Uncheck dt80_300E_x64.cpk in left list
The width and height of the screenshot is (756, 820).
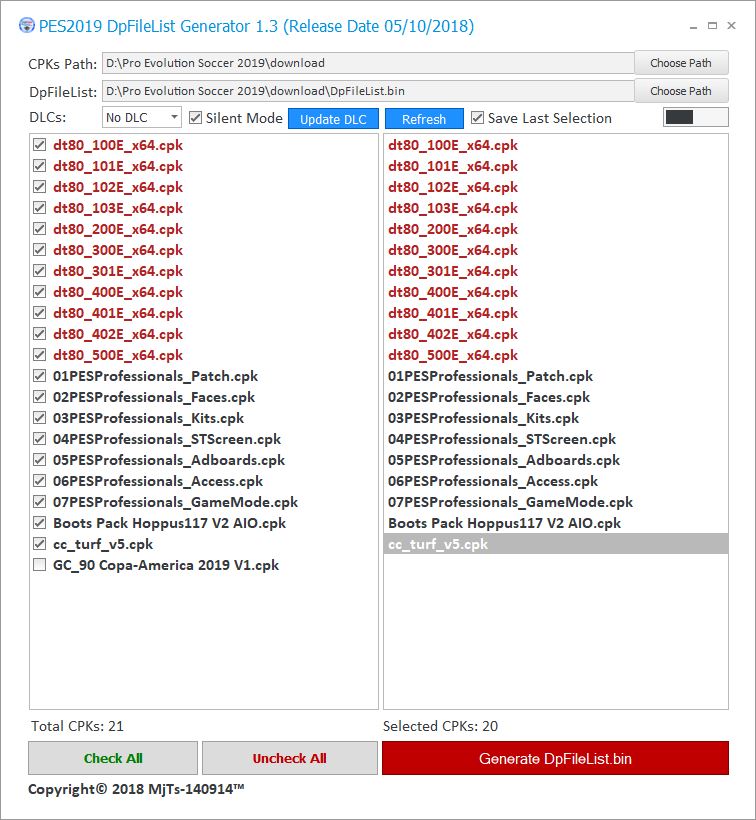(39, 249)
